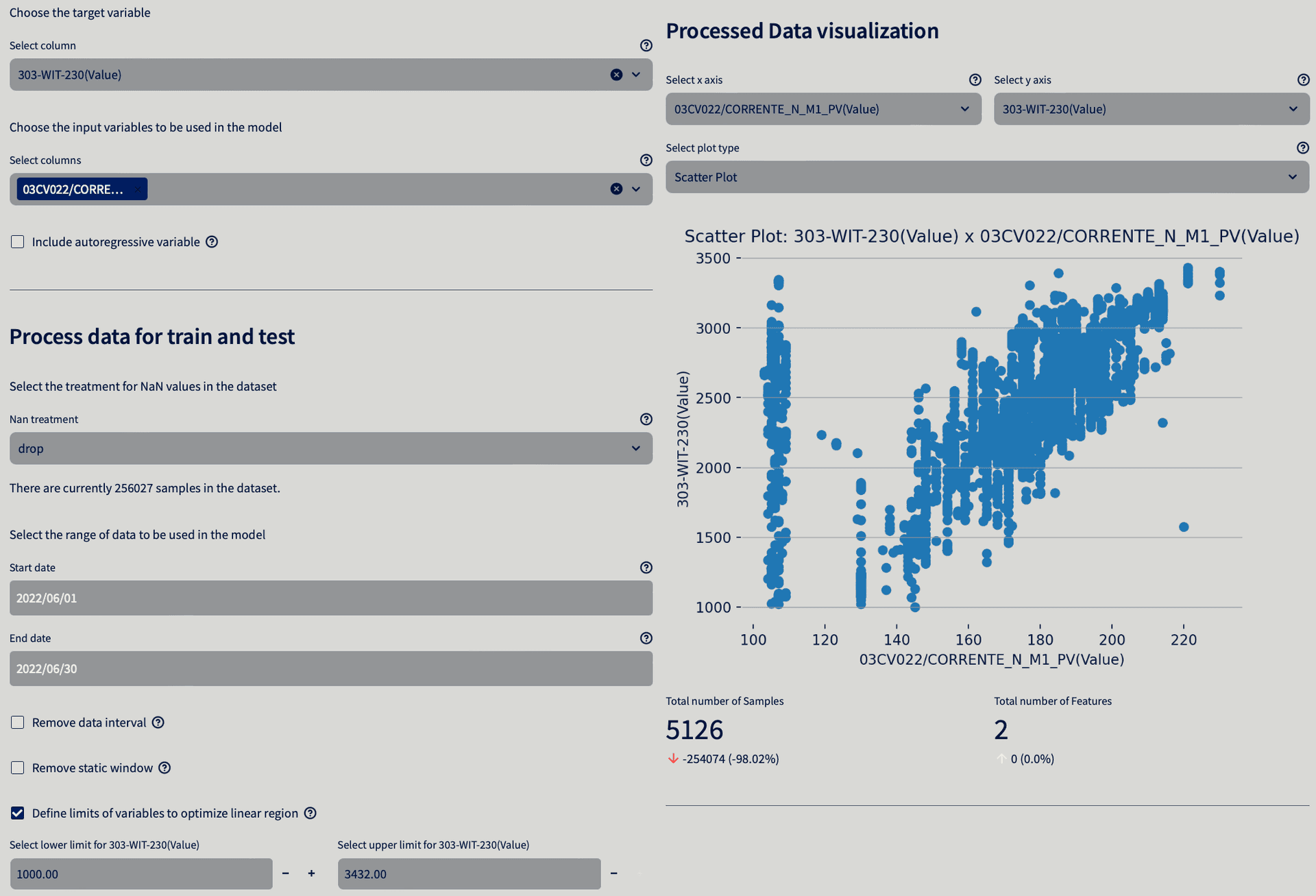Open help for input Select columns
Image resolution: width=1316 pixels, height=896 pixels.
point(646,160)
